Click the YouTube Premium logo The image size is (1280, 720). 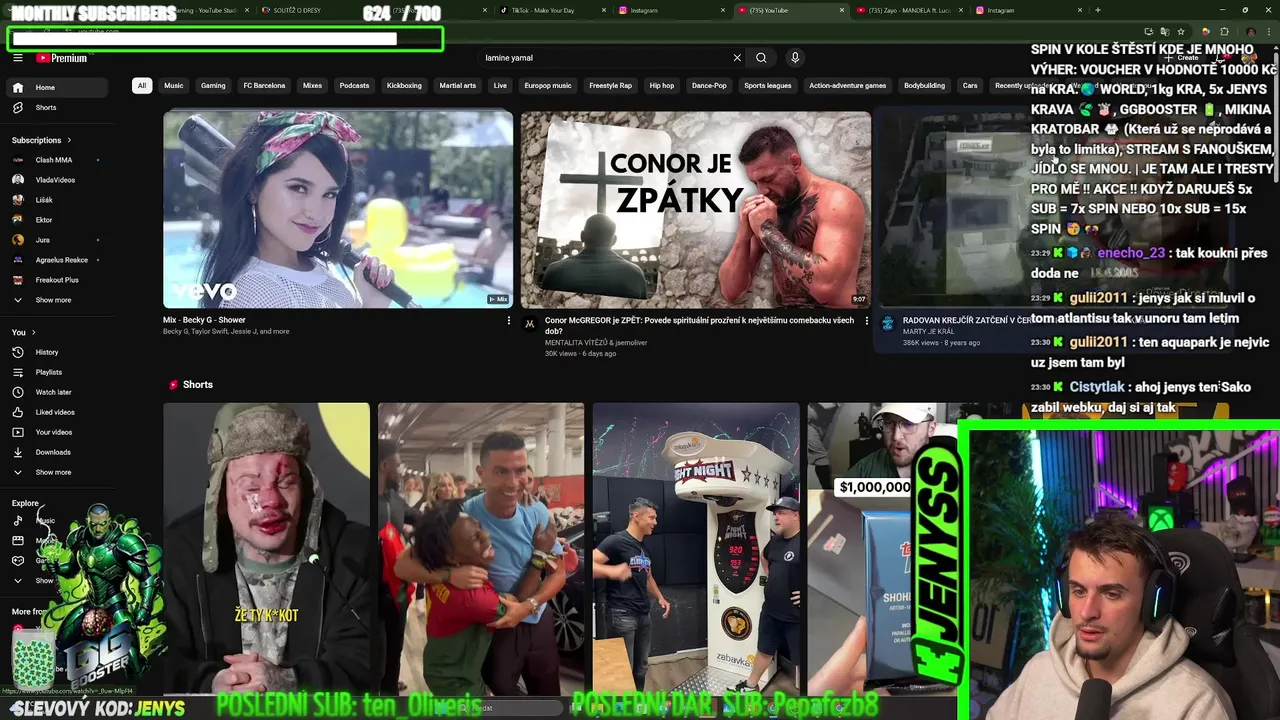coord(62,58)
